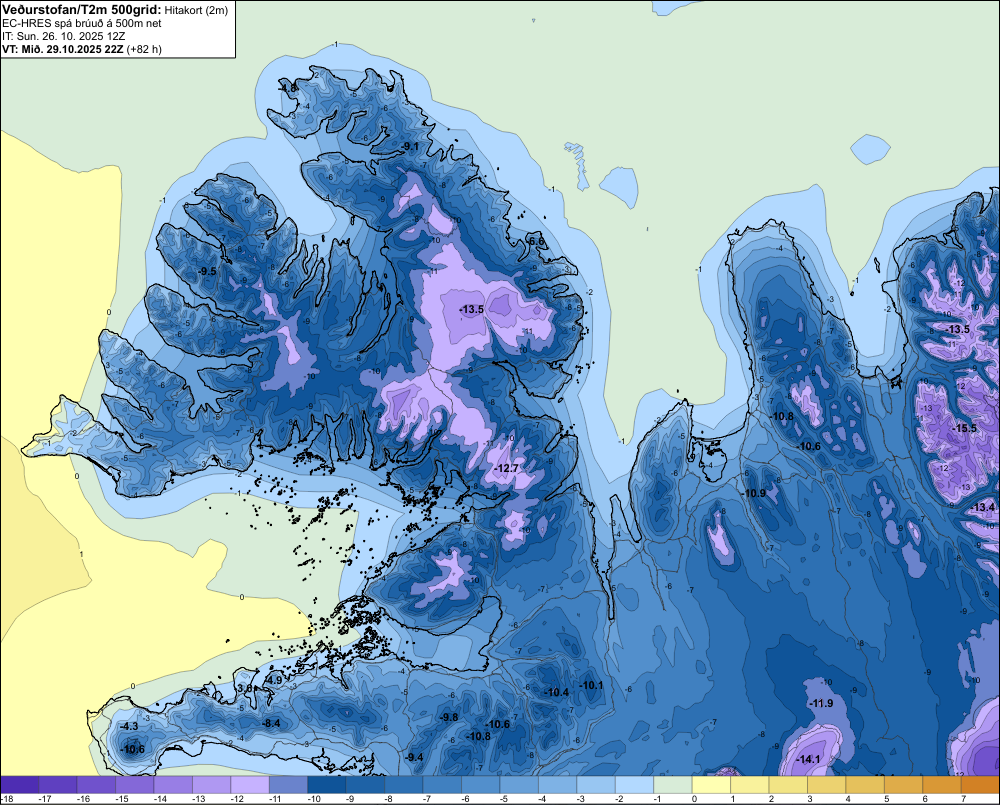1000x805 pixels.
Task: Click the -4.9 temperature label
Action: [x=273, y=680]
